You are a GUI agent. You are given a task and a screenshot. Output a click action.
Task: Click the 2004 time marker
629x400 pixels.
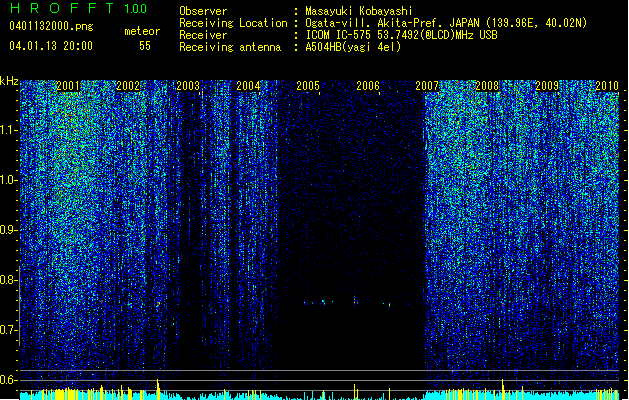tap(248, 85)
